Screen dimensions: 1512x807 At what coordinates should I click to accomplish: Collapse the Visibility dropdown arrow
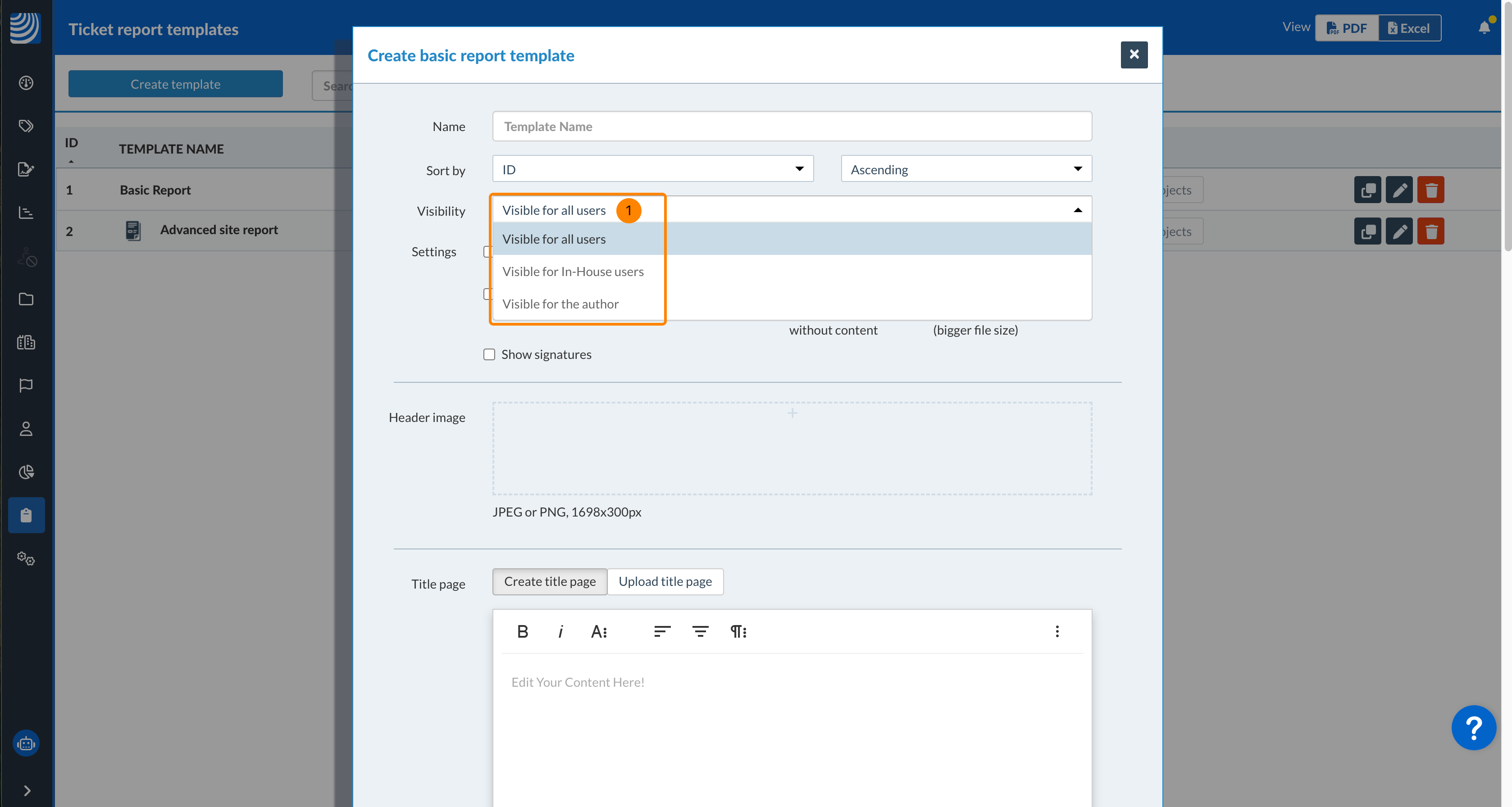(1078, 210)
